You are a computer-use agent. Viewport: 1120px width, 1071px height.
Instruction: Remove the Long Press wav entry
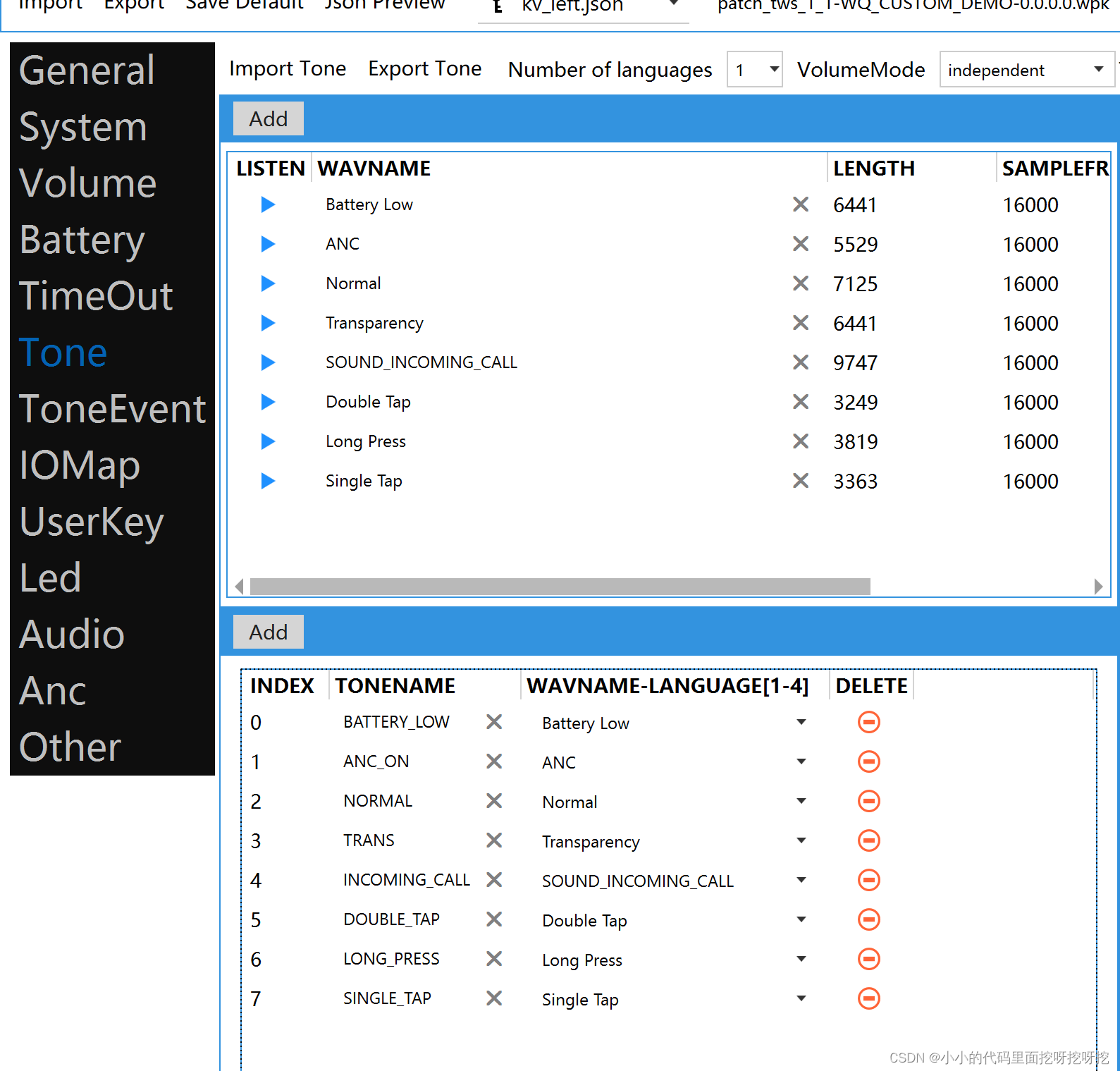point(801,441)
